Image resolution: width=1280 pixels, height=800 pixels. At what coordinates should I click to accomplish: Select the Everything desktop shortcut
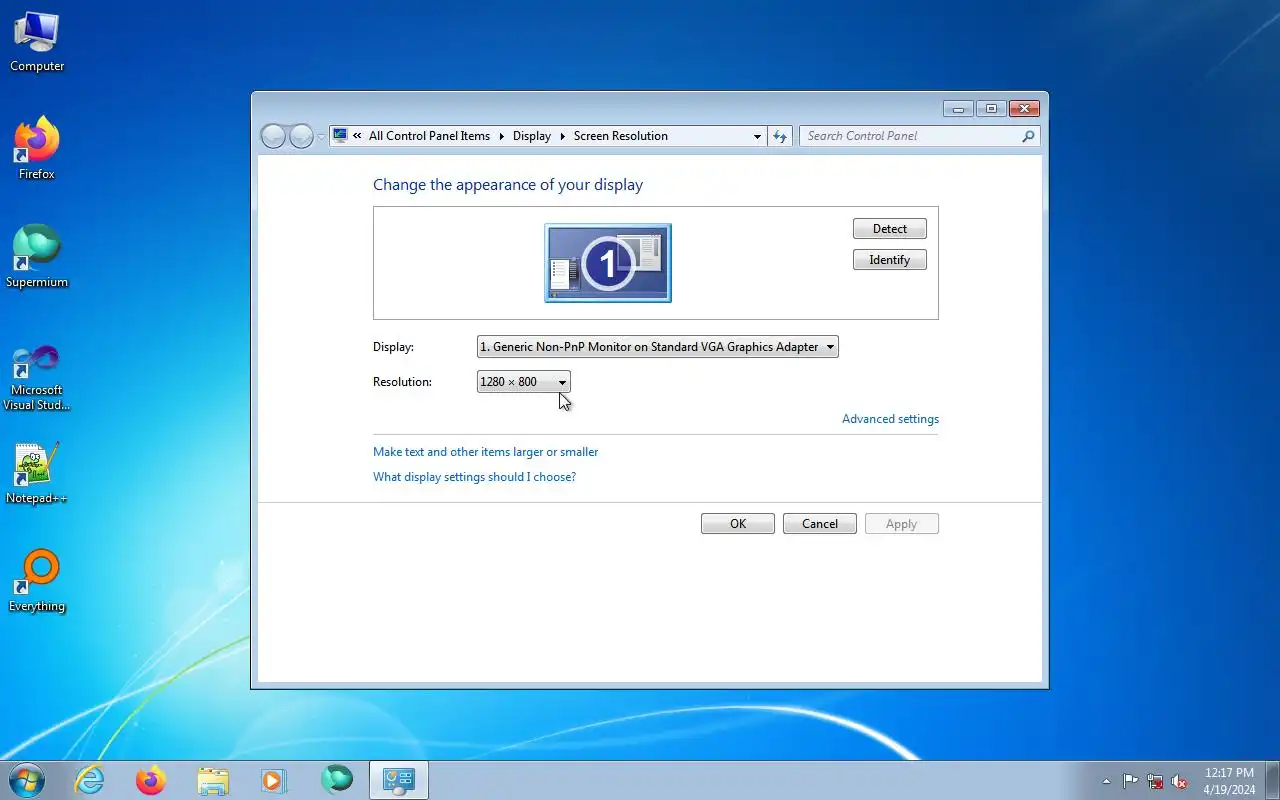[x=37, y=580]
